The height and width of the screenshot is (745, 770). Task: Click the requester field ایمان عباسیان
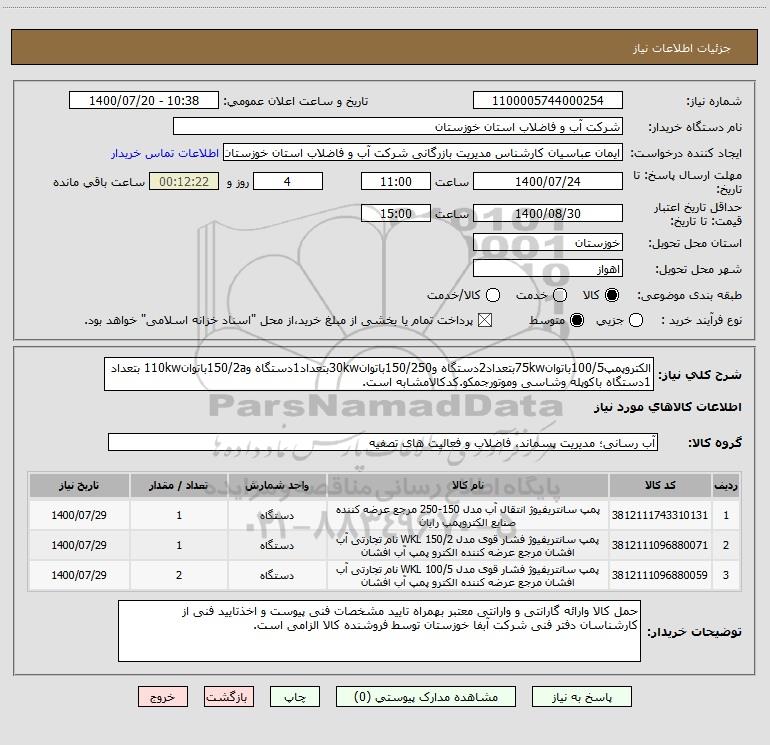coord(423,153)
